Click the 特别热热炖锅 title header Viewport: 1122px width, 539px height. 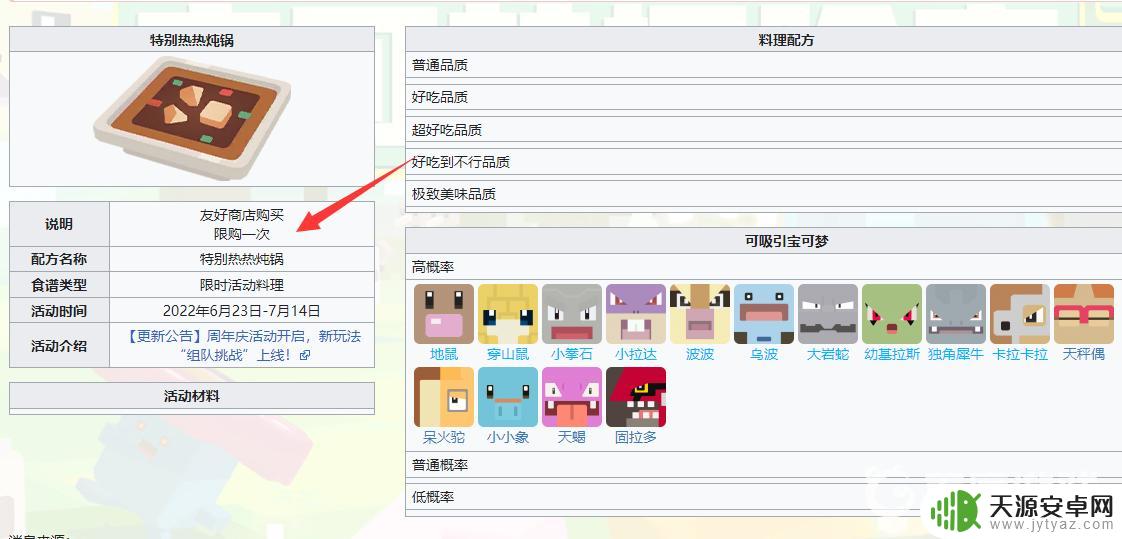[192, 40]
